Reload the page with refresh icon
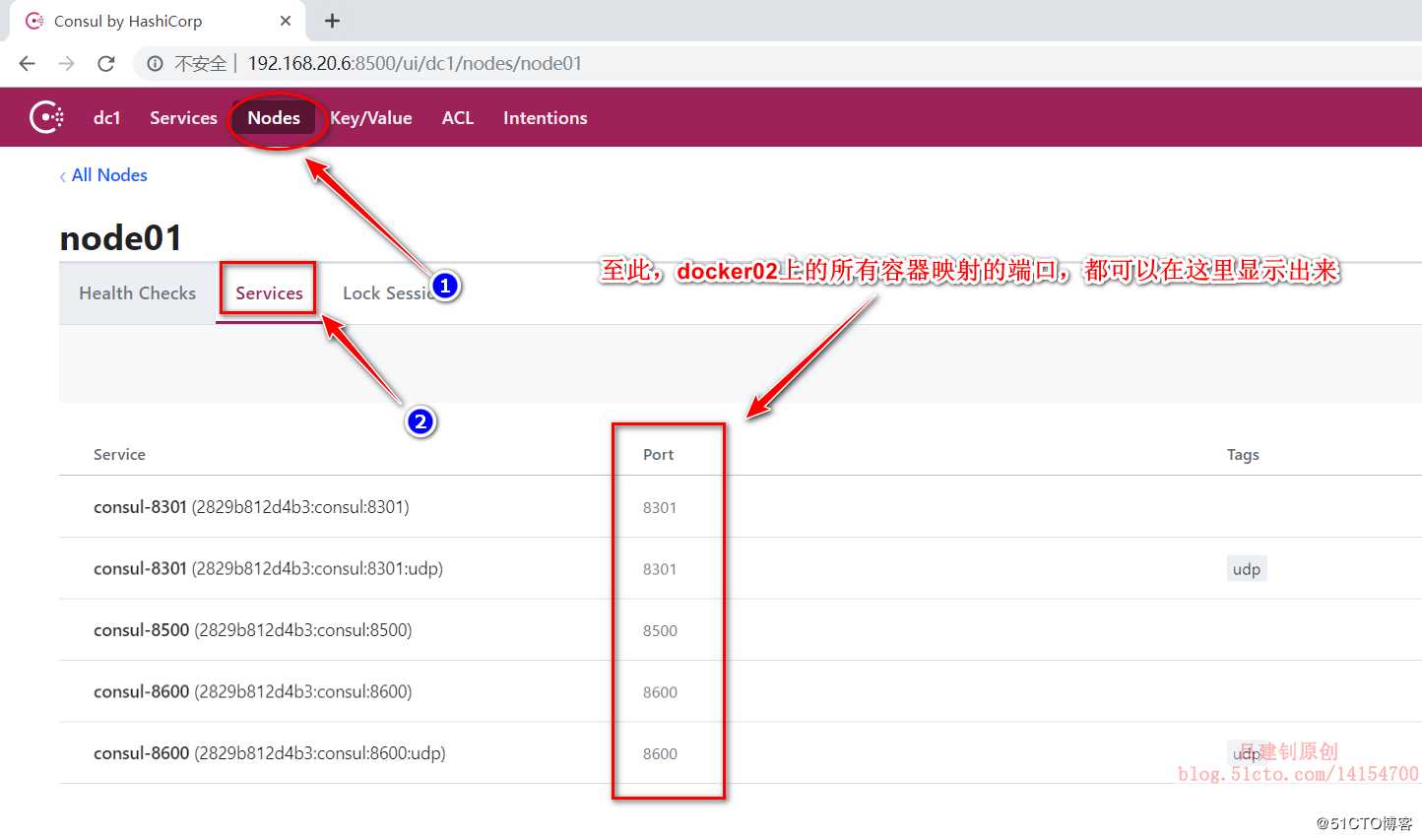This screenshot has height=840, width=1422. pos(106,64)
